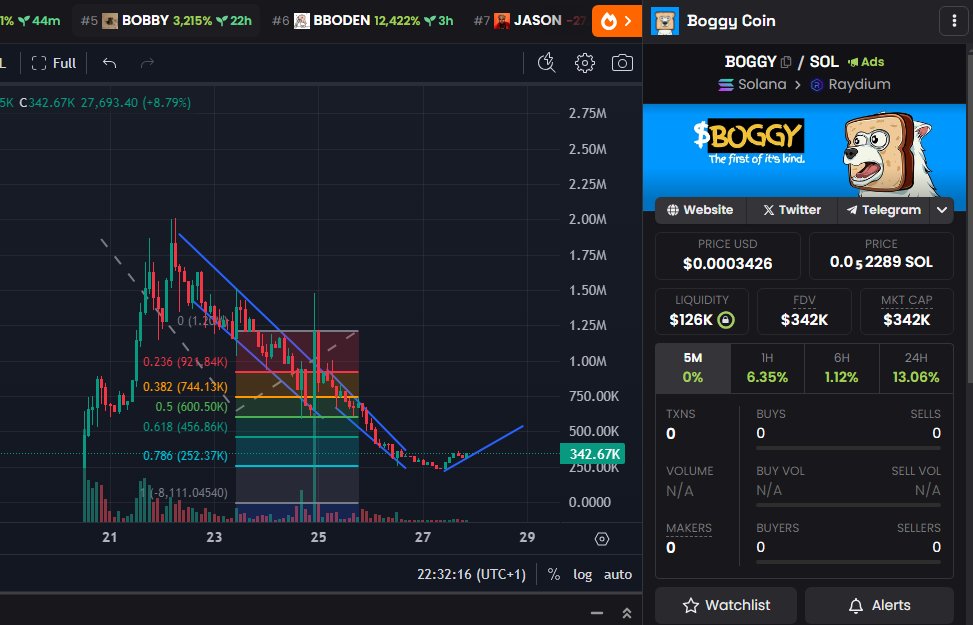Click the 0.618 (456.86K) Fibonacci label
Screen dimensions: 973x625
click(185, 427)
